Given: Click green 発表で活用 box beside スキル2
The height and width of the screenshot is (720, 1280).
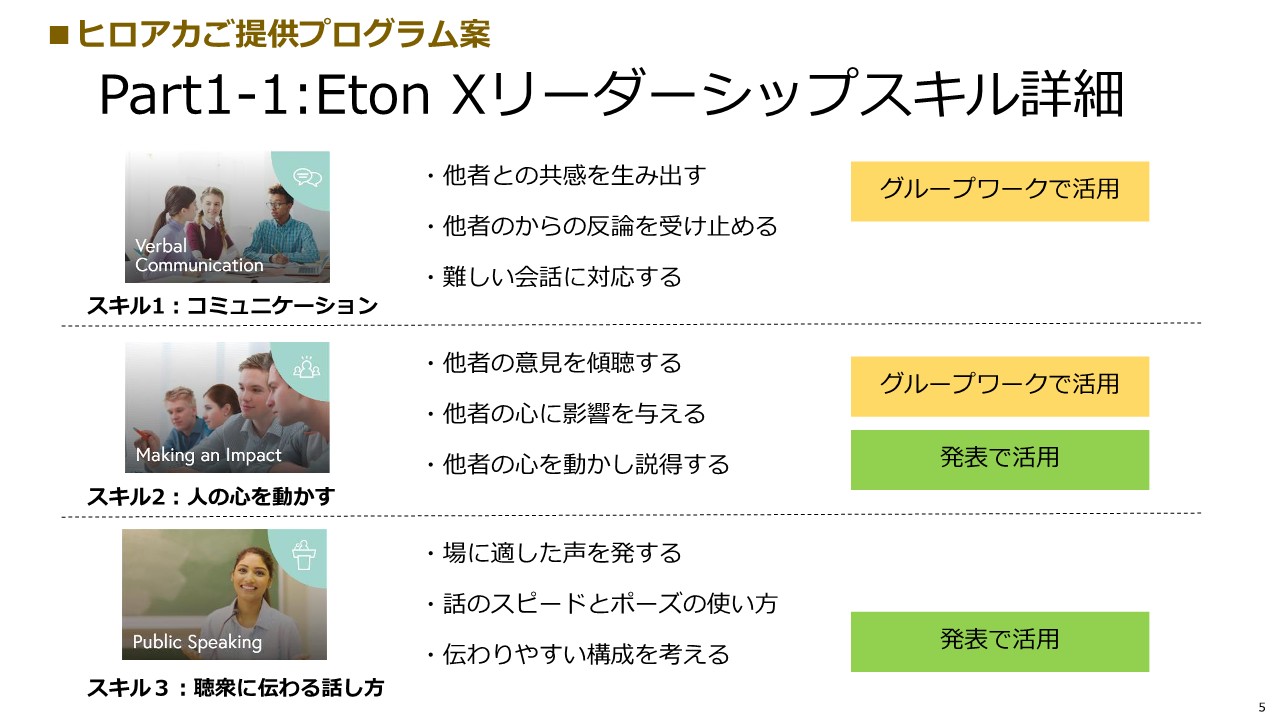Looking at the screenshot, I should (x=1000, y=460).
